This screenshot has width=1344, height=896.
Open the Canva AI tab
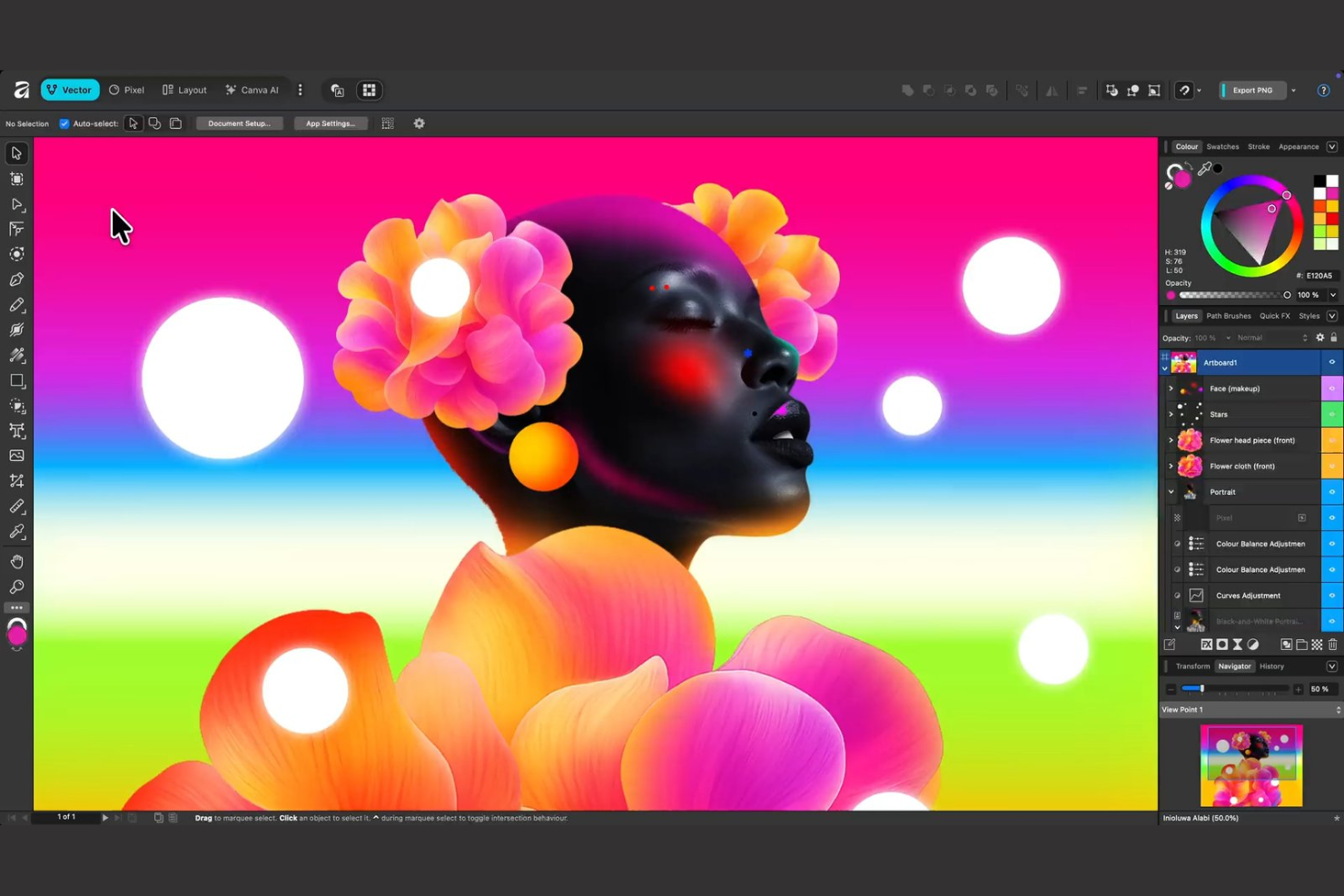[x=252, y=90]
